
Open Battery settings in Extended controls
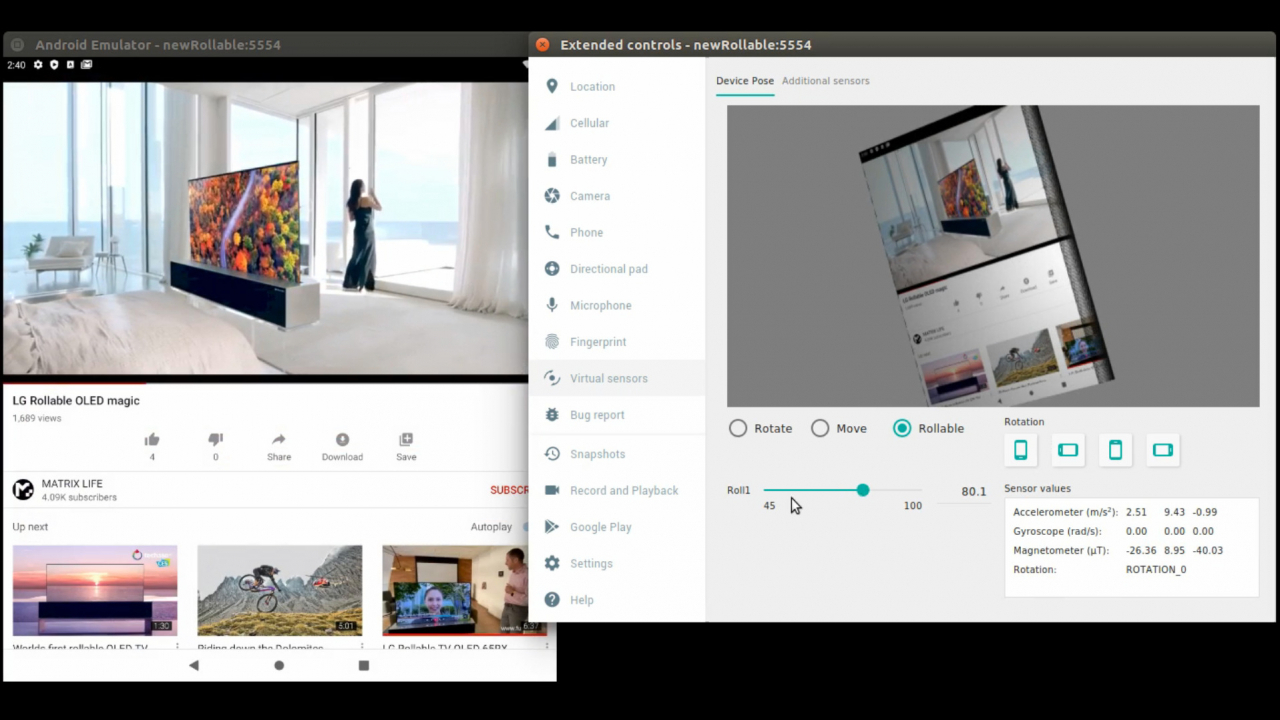pyautogui.click(x=617, y=160)
